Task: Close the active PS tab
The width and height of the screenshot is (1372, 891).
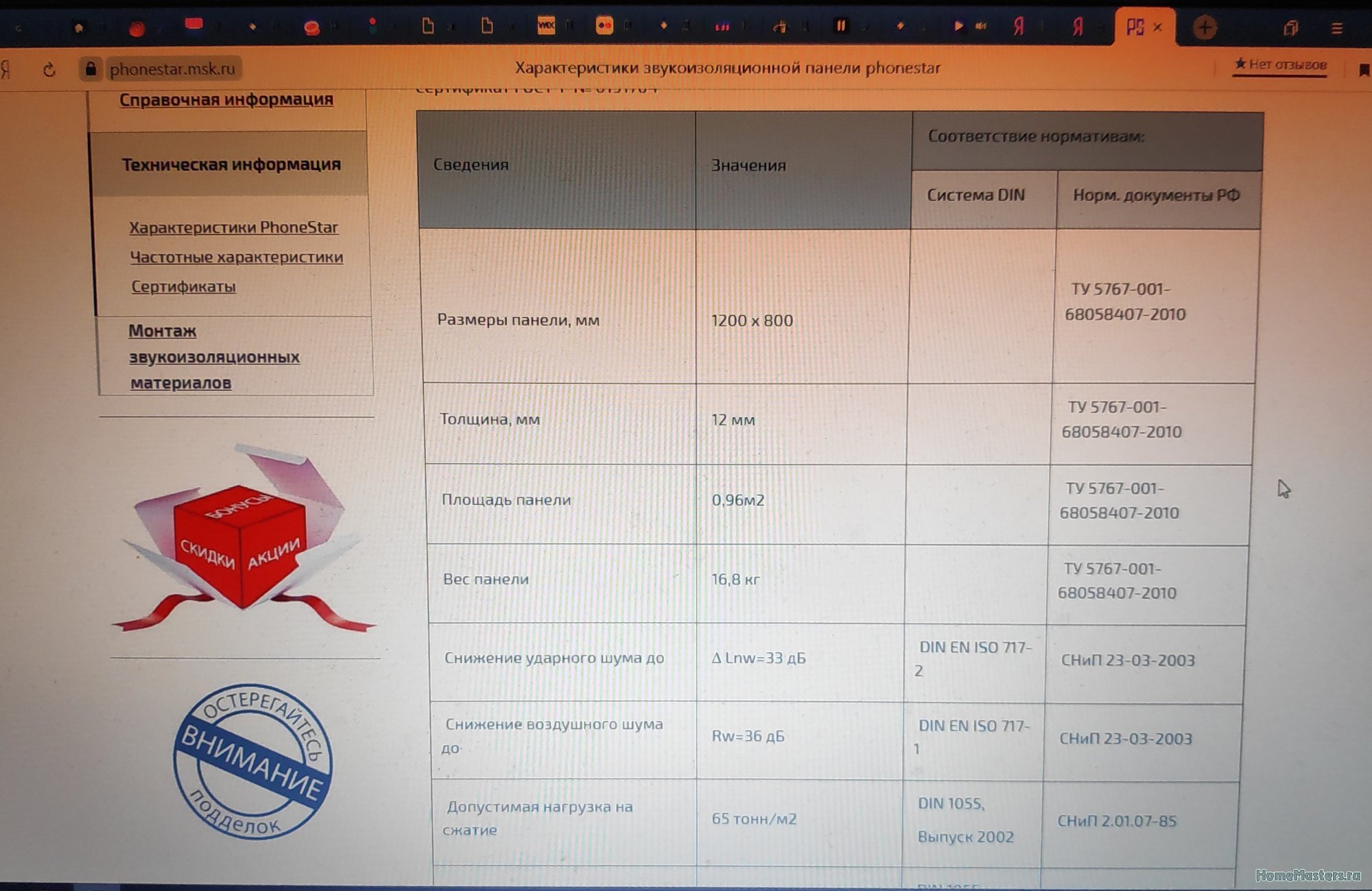Action: (x=1158, y=27)
